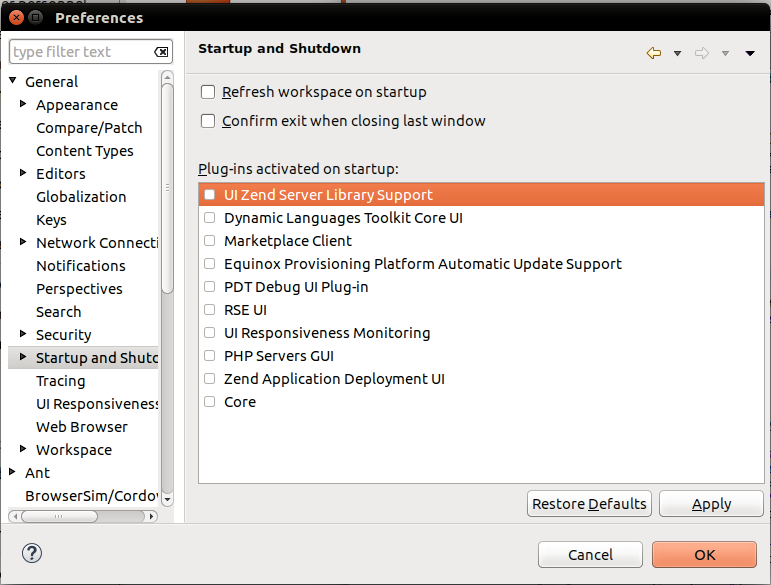Open the help question mark icon

[32, 553]
